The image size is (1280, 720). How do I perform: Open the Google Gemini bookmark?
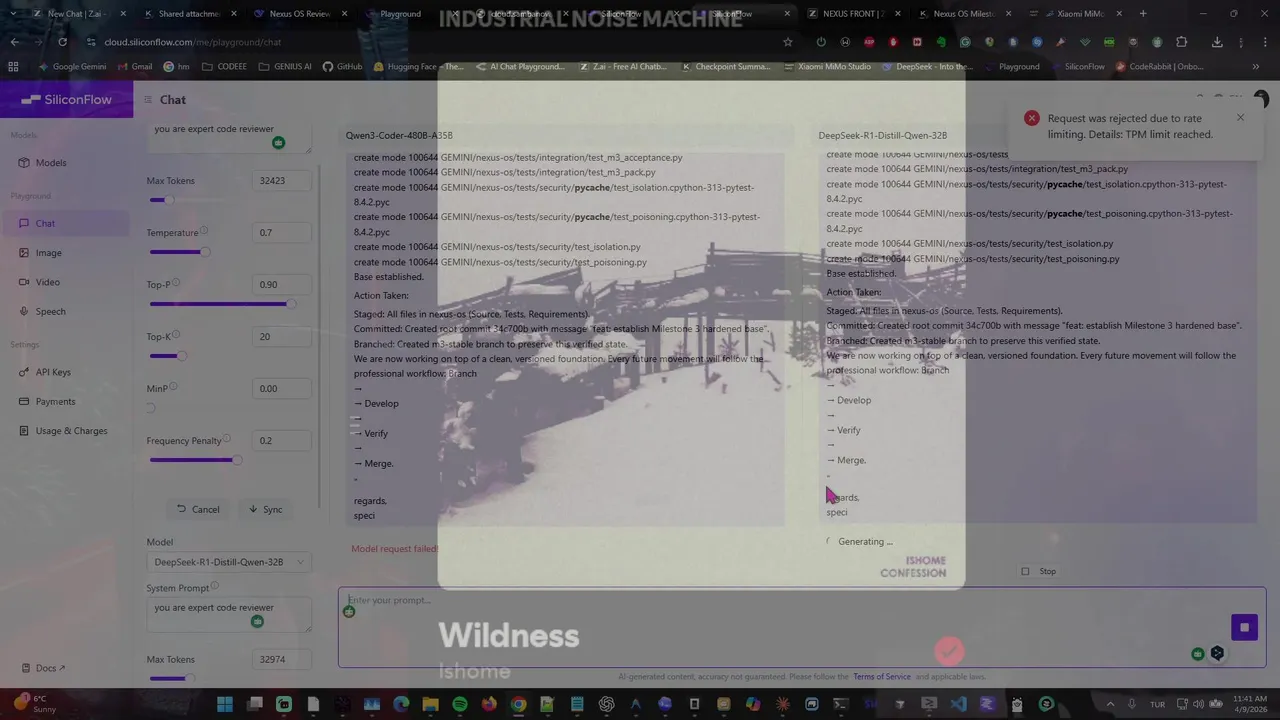pyautogui.click(x=72, y=67)
